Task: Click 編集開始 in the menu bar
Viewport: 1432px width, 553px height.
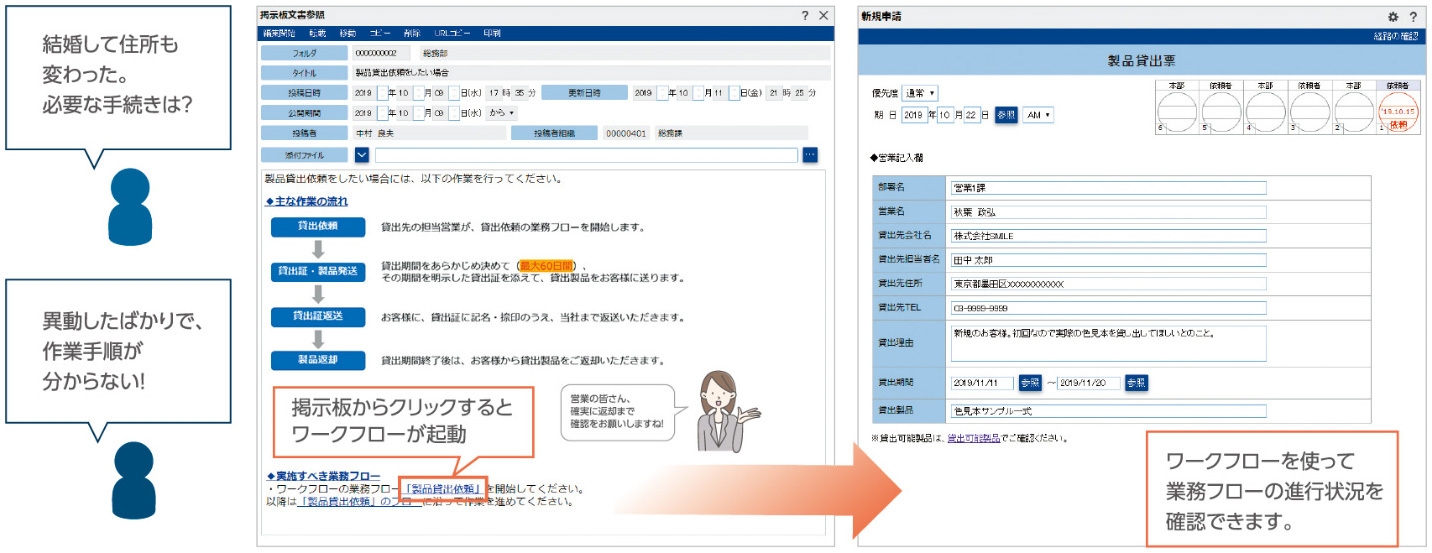Action: 279,33
